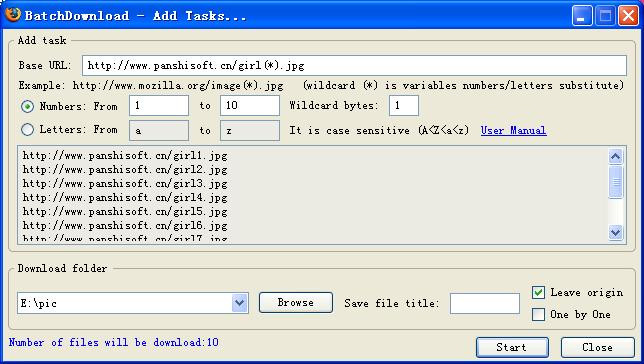Click the mozilla.org example URL text
Image resolution: width=644 pixels, height=364 pixels.
click(x=178, y=85)
